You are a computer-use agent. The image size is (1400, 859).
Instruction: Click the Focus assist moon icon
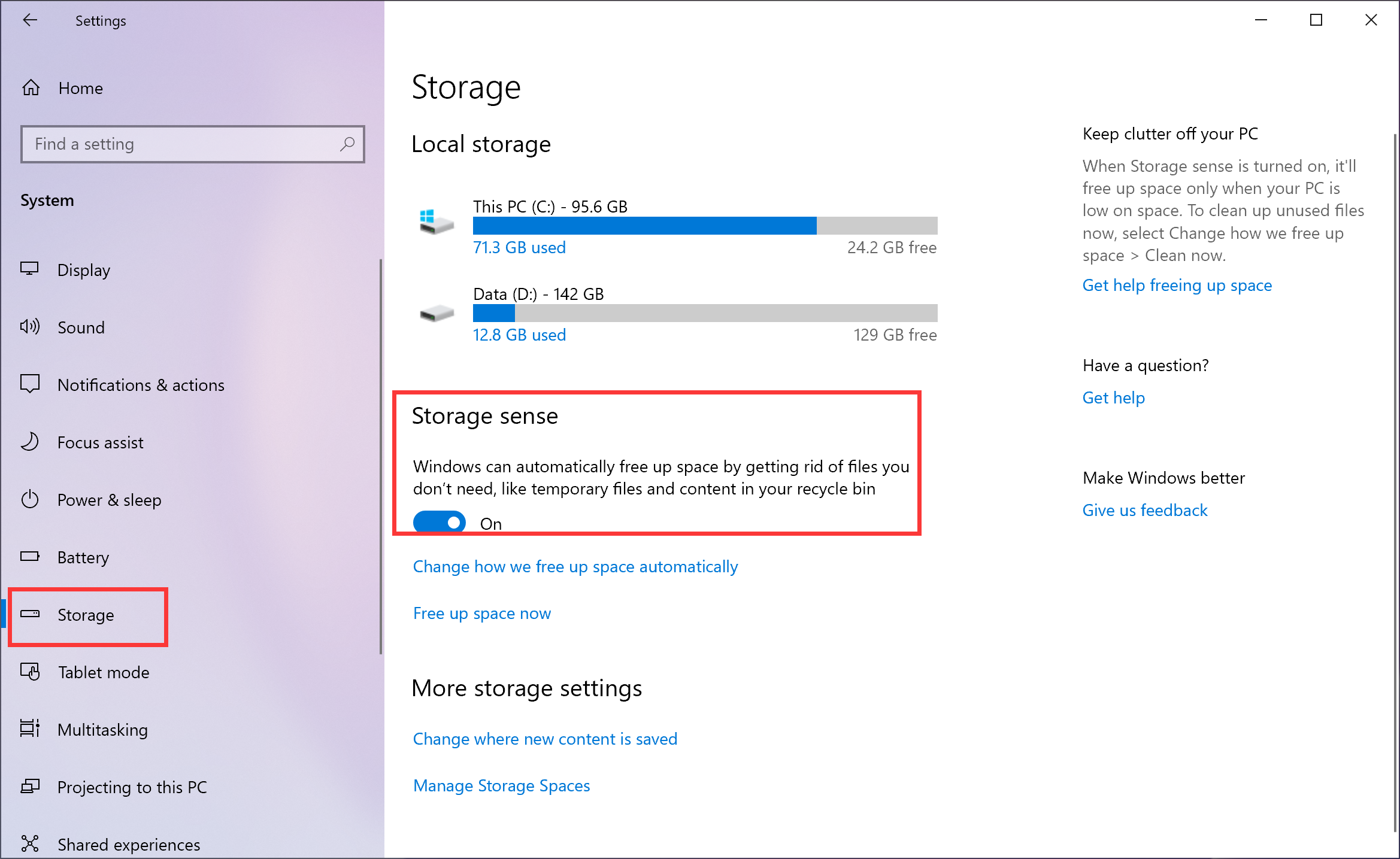(30, 442)
